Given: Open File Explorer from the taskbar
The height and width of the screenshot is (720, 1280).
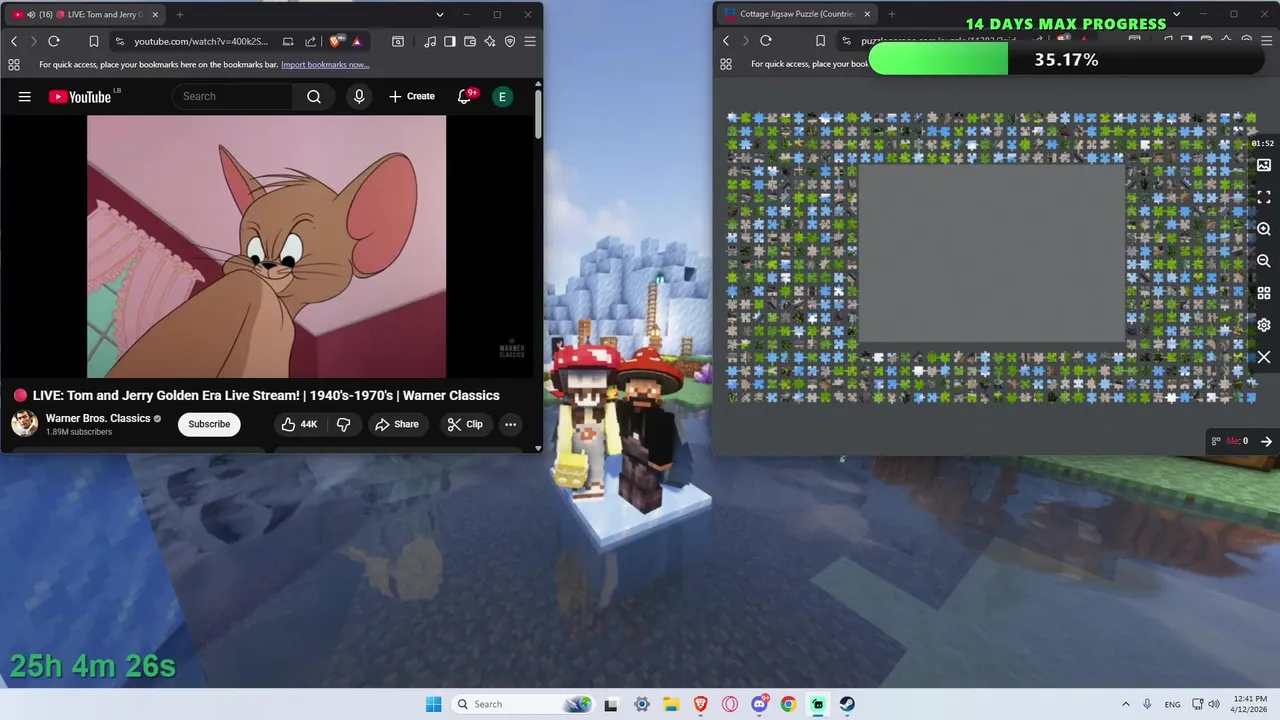Looking at the screenshot, I should coord(671,704).
